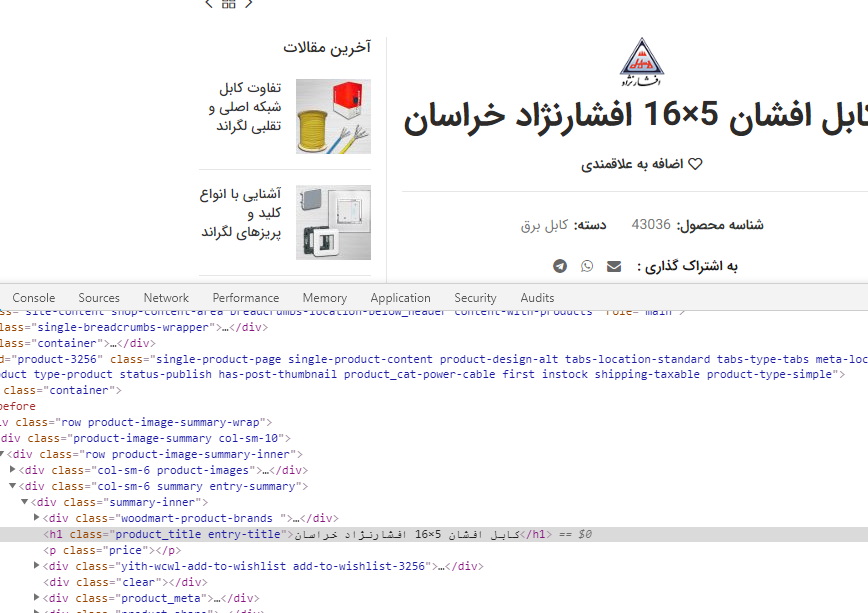
Task: Collapse the row product-image-summary-inner div
Action: coord(2,454)
